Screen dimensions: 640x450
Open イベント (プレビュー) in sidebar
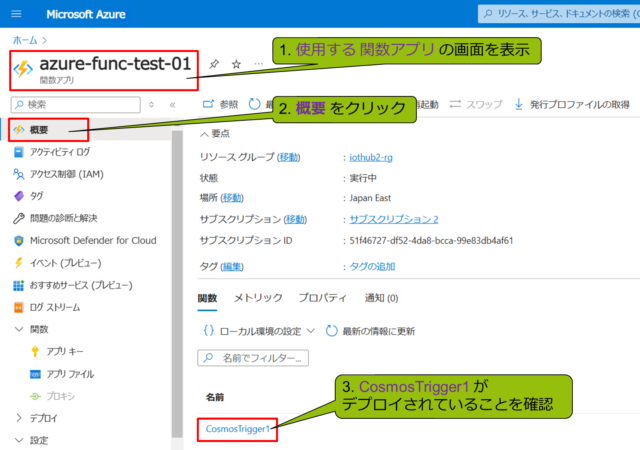pyautogui.click(x=57, y=263)
